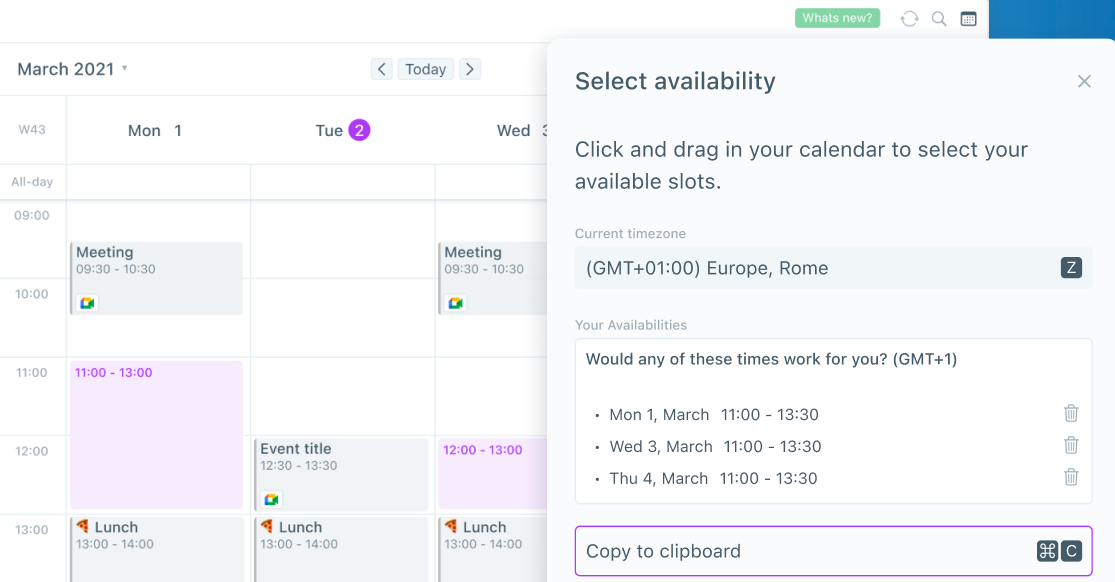Screen dimensions: 1115x582
Task: Go to previous week with the left chevron
Action: click(x=381, y=69)
